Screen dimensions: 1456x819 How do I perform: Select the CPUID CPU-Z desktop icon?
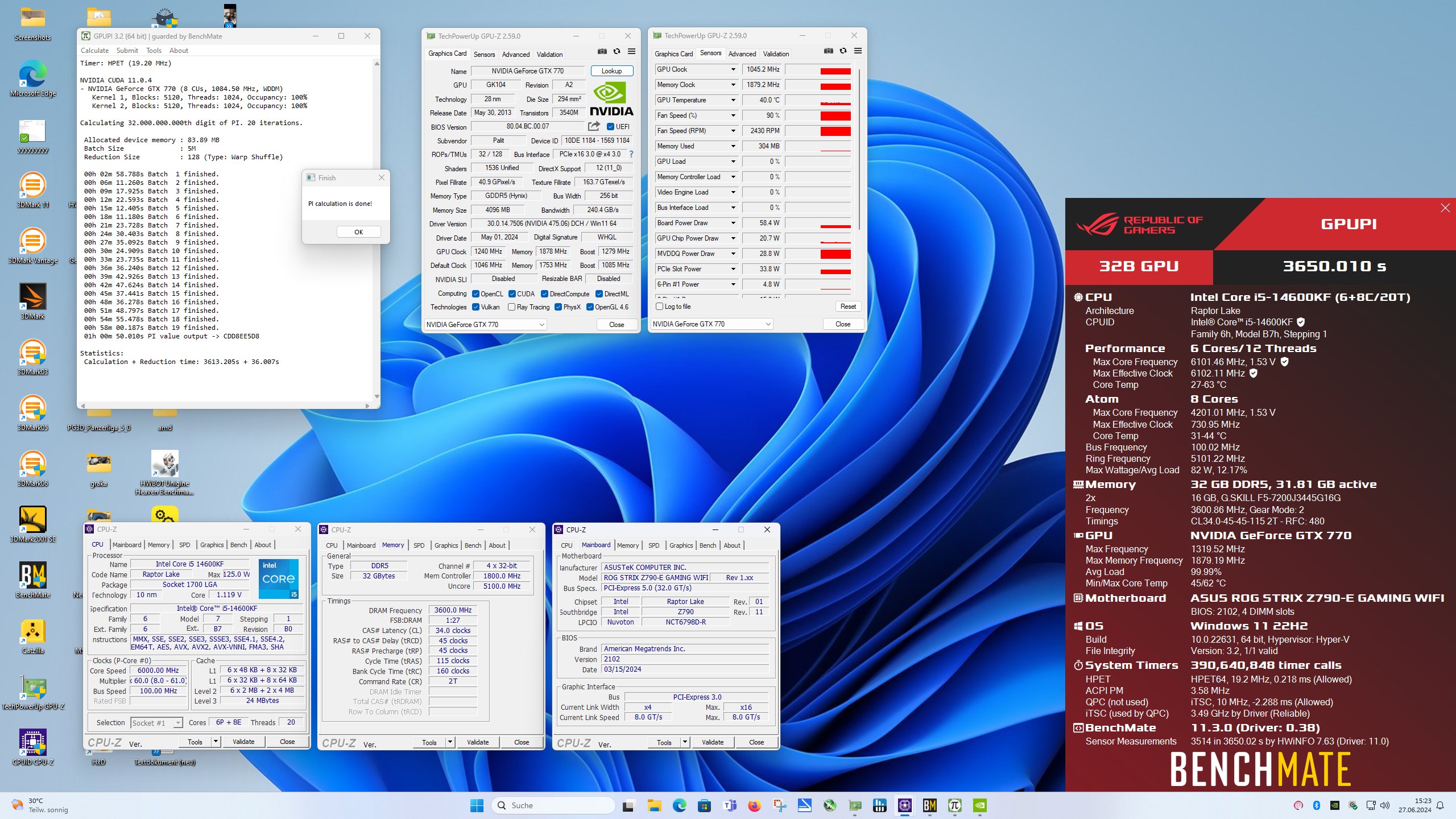(x=33, y=747)
